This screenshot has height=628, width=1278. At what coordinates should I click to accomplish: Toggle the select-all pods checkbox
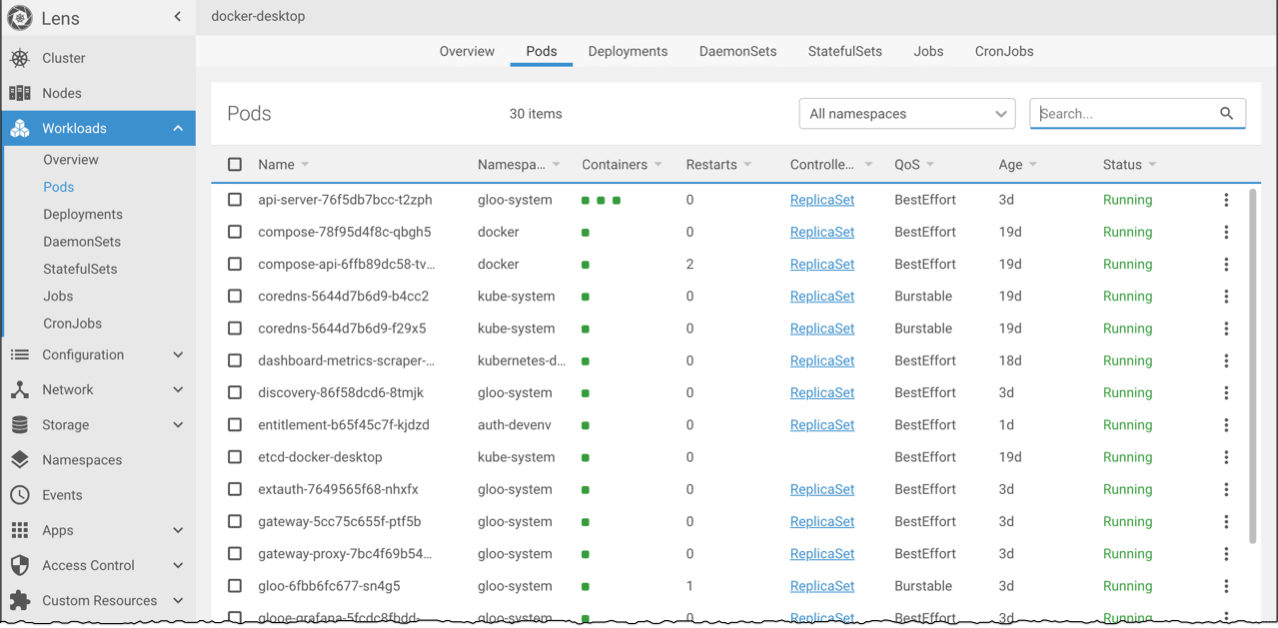(x=235, y=164)
